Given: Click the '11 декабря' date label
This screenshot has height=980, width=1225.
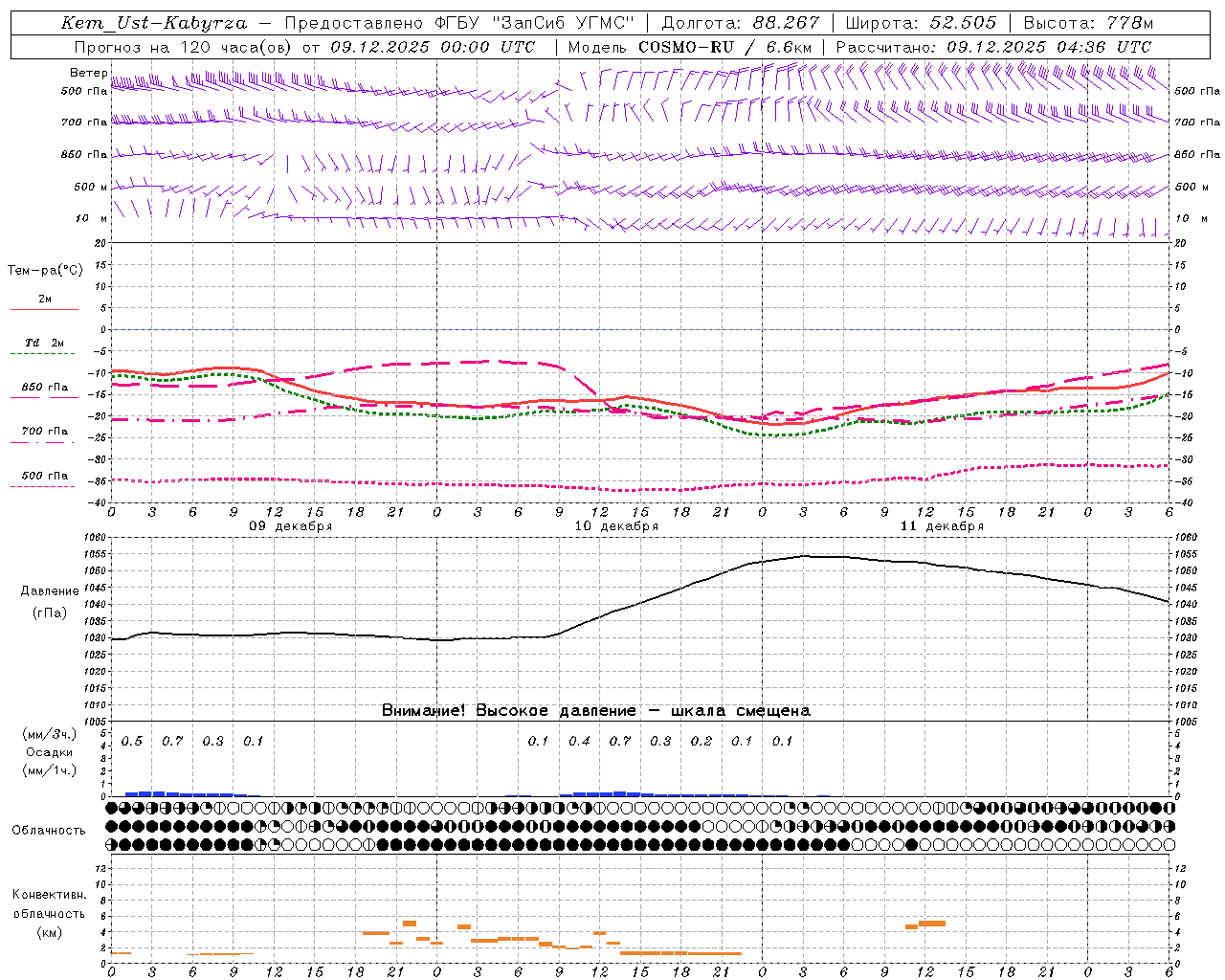Looking at the screenshot, I should pos(942,526).
